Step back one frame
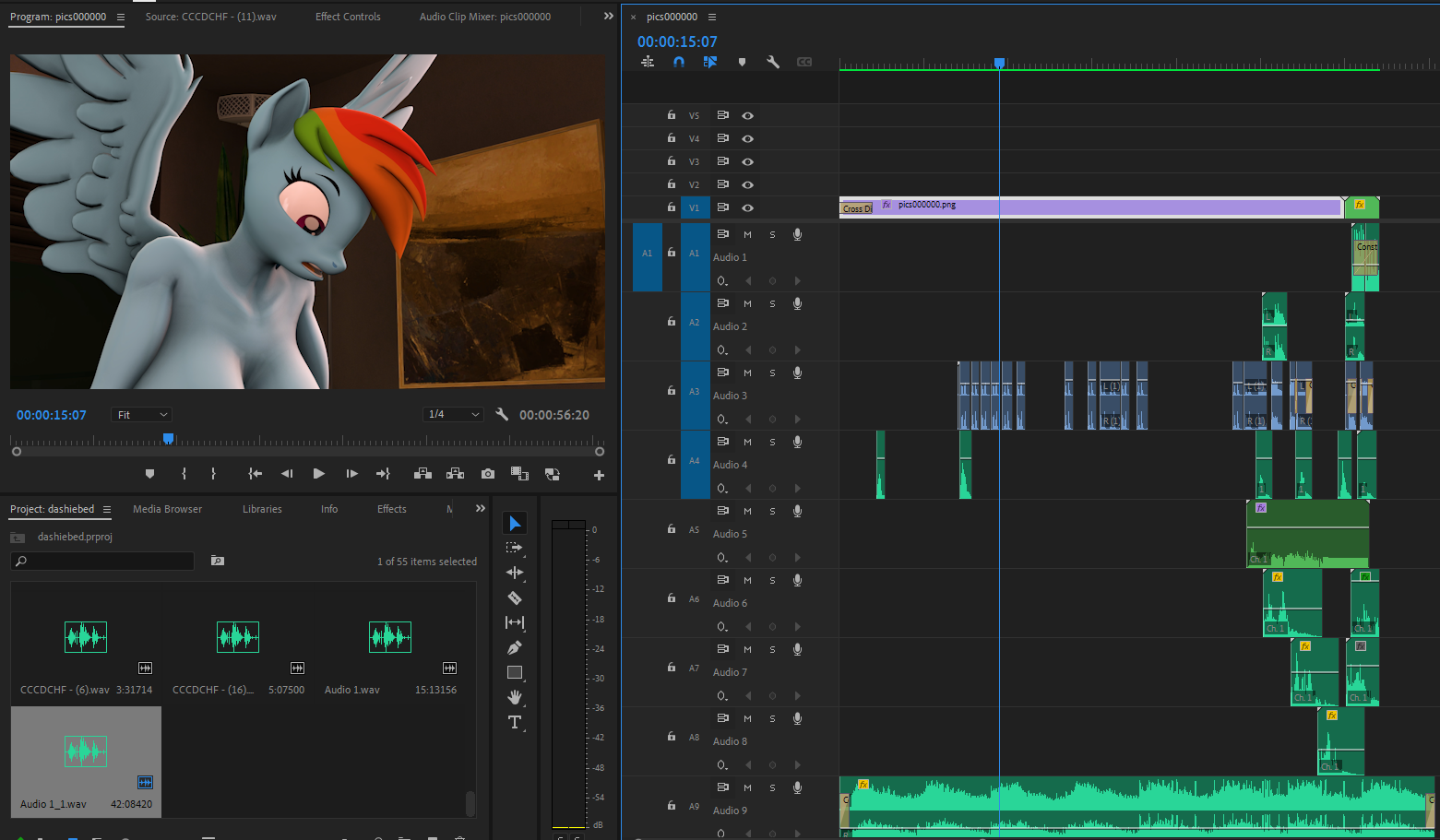 pos(287,474)
